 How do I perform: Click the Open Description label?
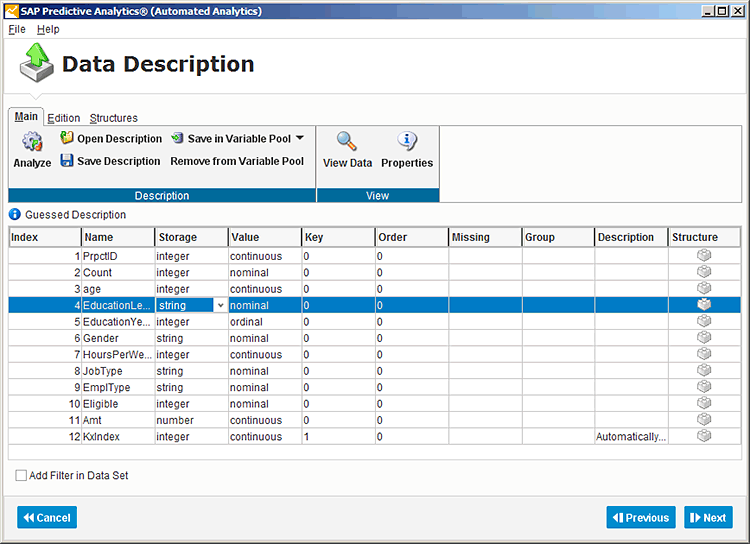(120, 138)
